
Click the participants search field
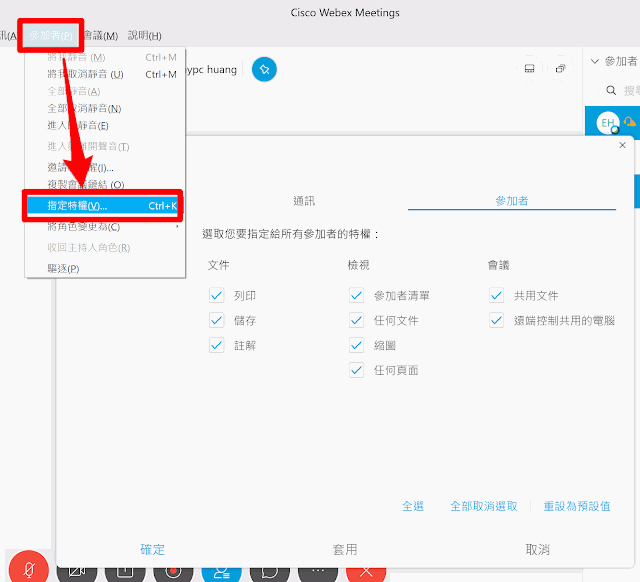pyautogui.click(x=619, y=90)
